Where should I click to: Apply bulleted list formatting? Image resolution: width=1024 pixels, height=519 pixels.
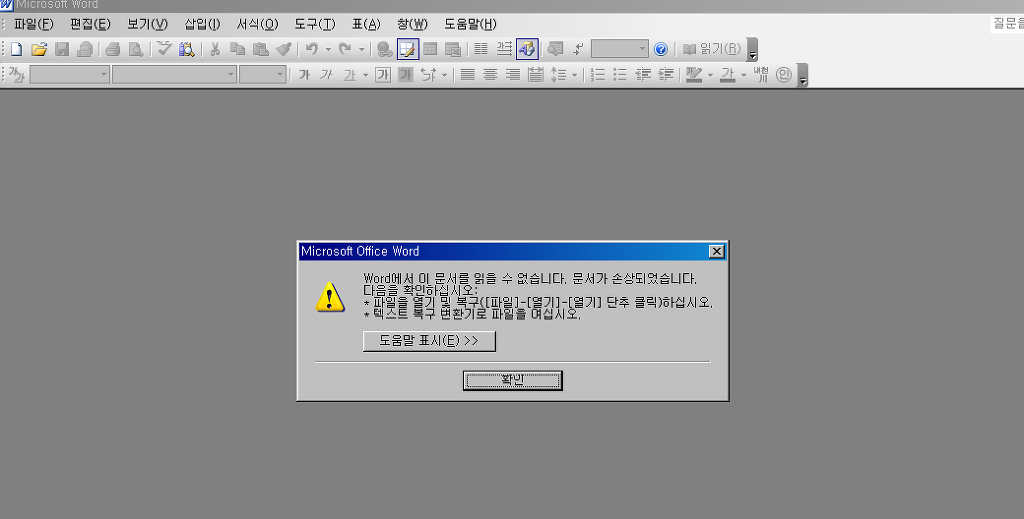[620, 75]
